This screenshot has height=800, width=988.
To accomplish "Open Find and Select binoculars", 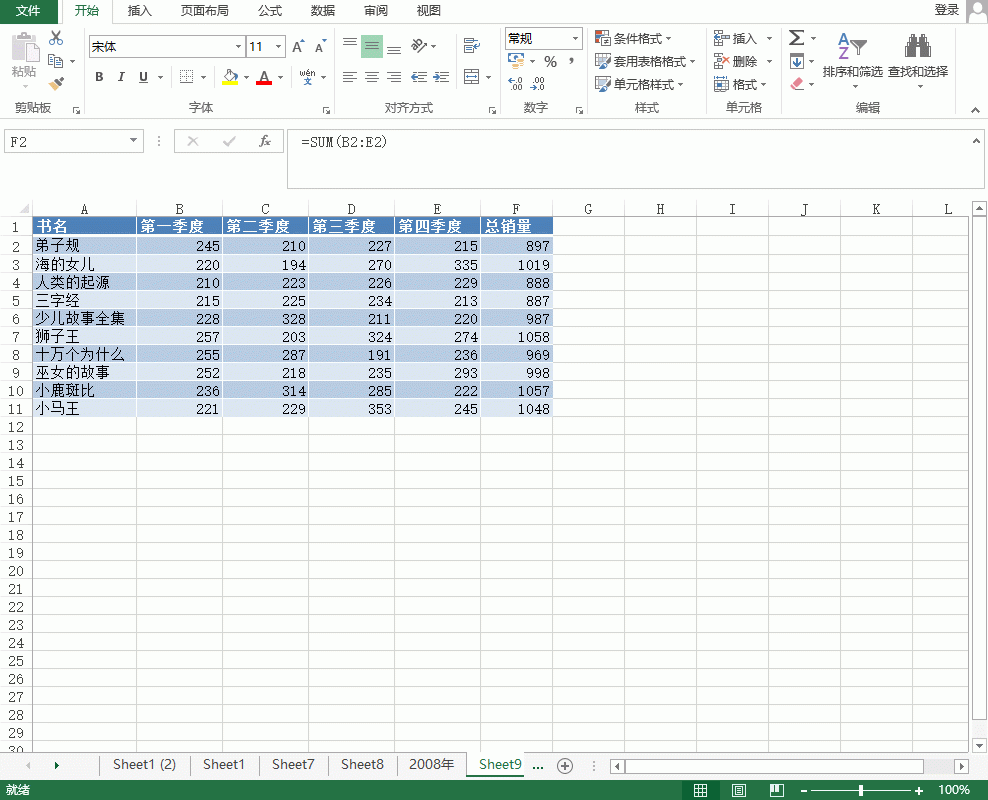I will click(917, 48).
